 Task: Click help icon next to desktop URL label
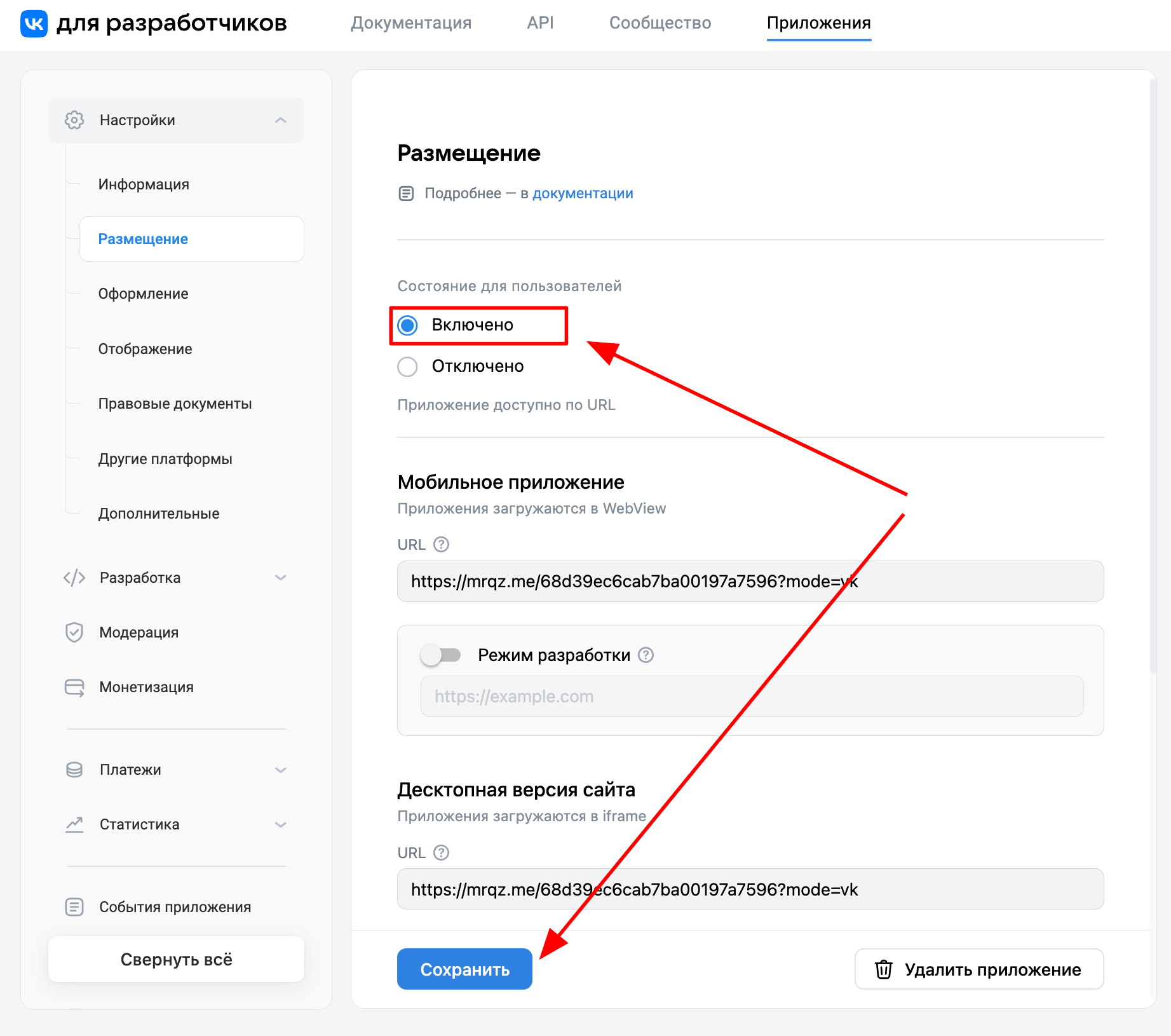tap(441, 853)
